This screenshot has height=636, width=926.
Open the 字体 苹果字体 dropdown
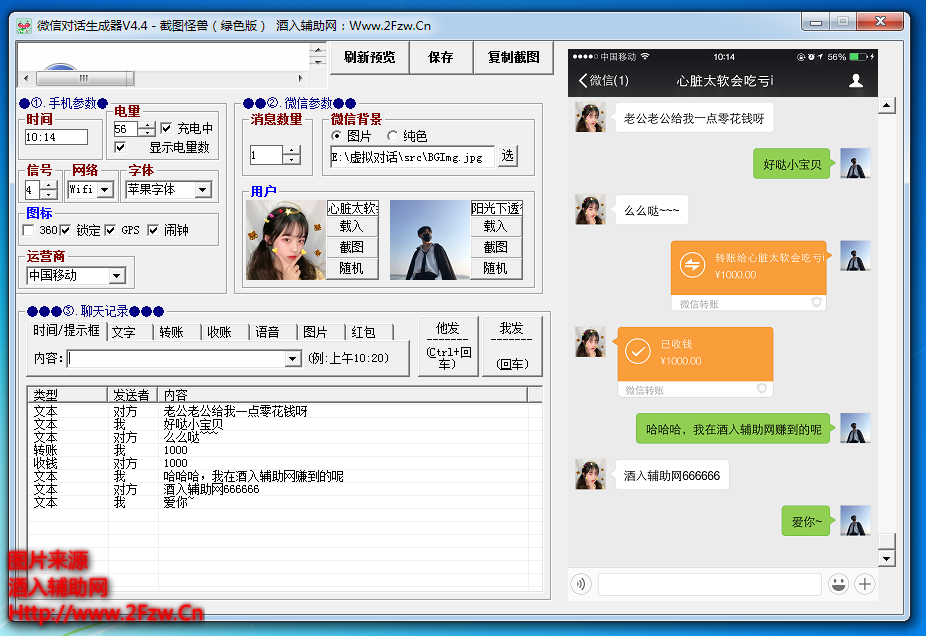pyautogui.click(x=203, y=190)
